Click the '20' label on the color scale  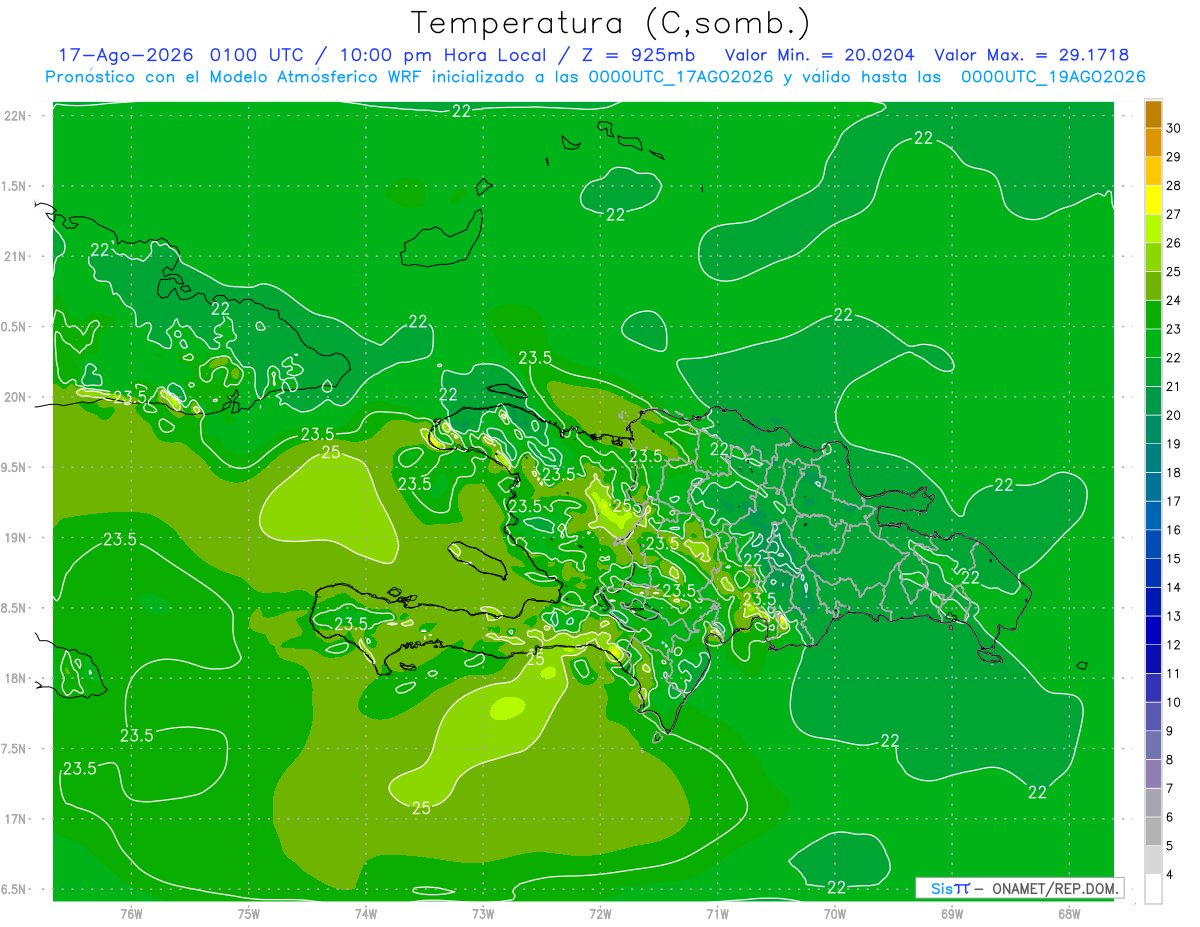(x=1176, y=415)
